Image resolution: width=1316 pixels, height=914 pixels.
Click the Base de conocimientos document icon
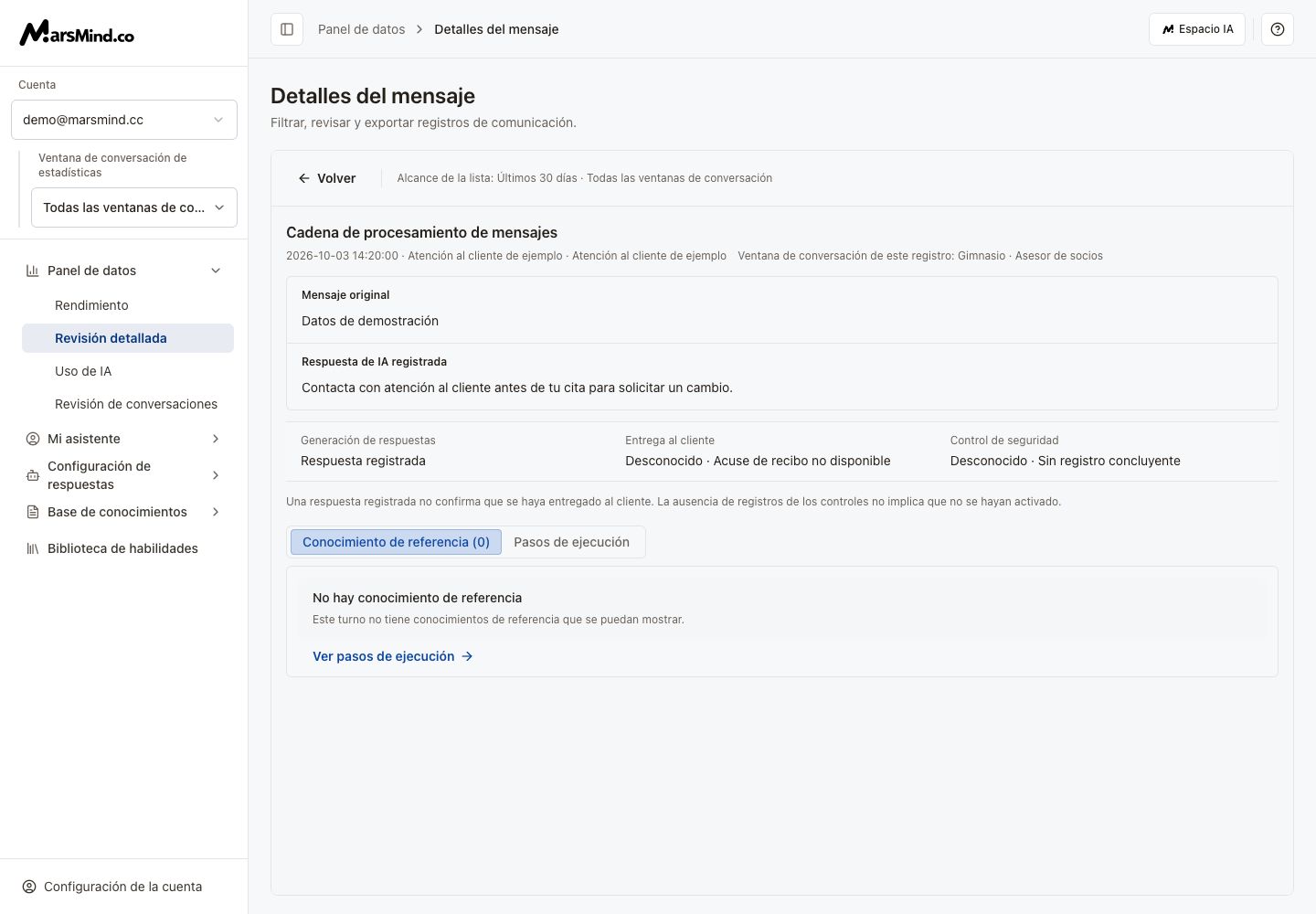tap(33, 512)
